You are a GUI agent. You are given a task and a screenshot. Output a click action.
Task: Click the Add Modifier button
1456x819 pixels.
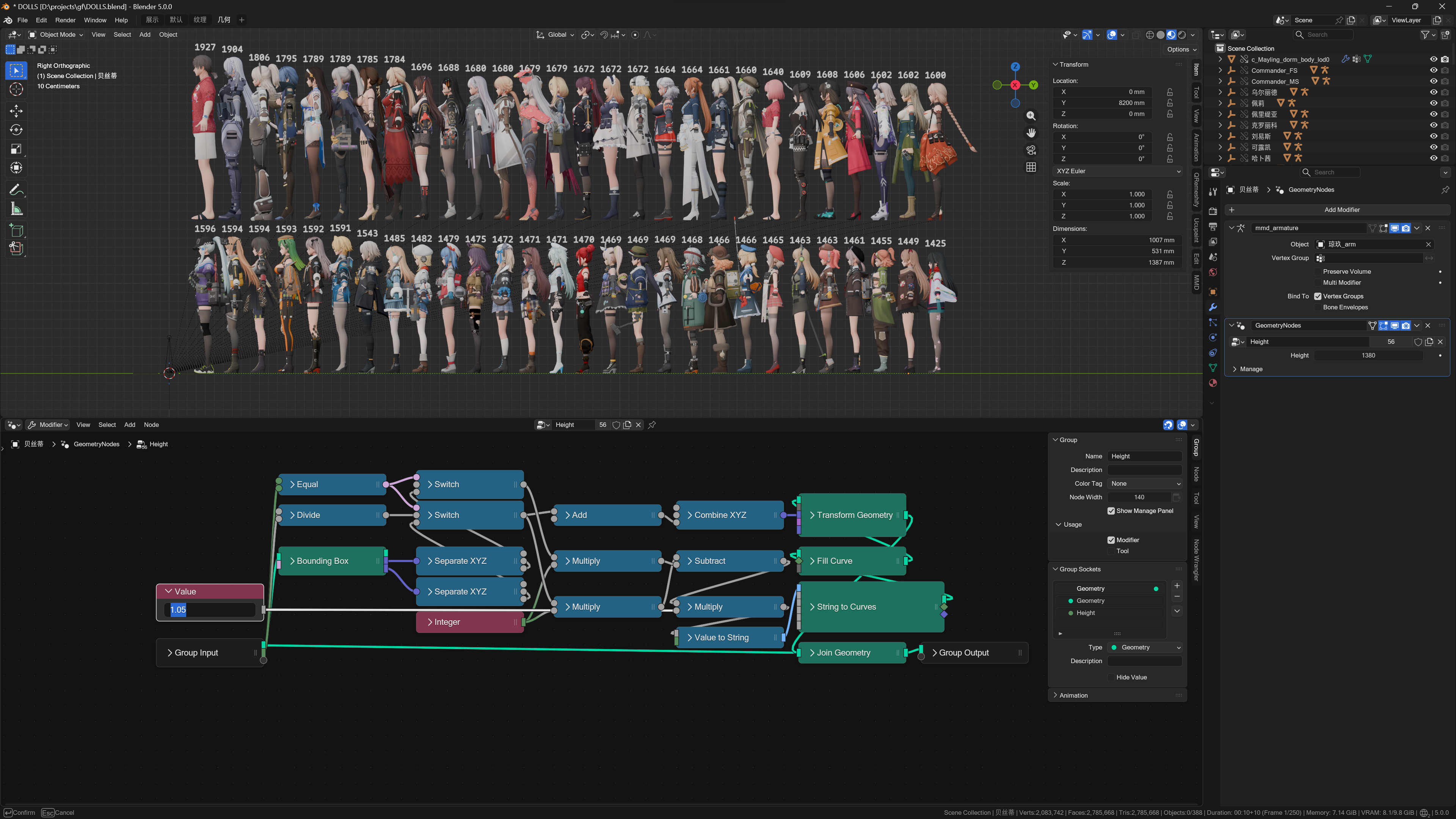point(1337,210)
